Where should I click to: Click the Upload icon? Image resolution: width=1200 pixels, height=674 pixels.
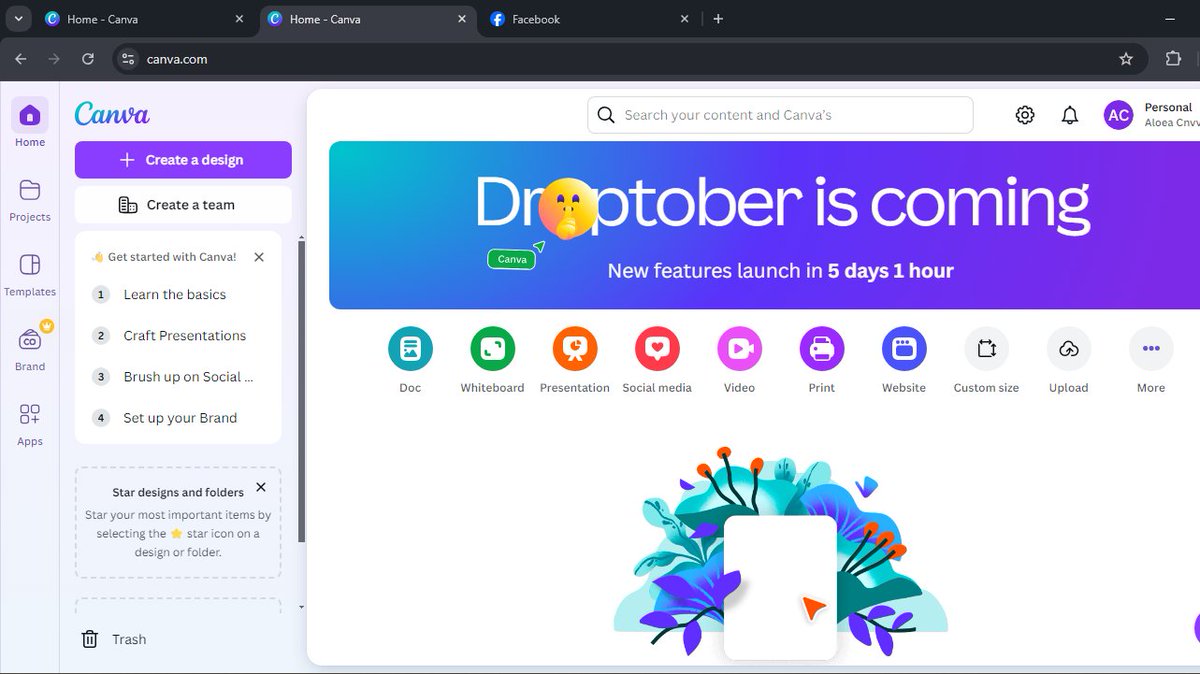[1069, 349]
